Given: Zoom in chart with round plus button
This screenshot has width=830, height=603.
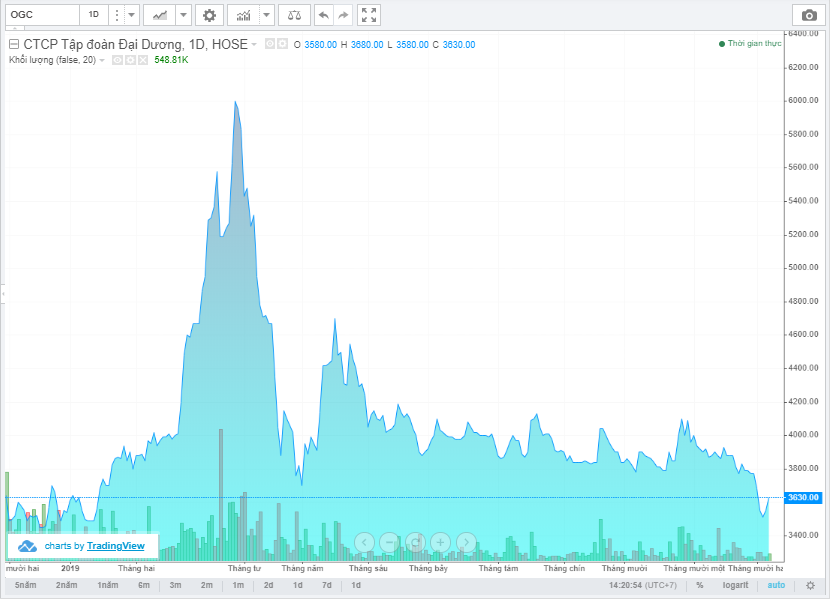Looking at the screenshot, I should point(440,542).
